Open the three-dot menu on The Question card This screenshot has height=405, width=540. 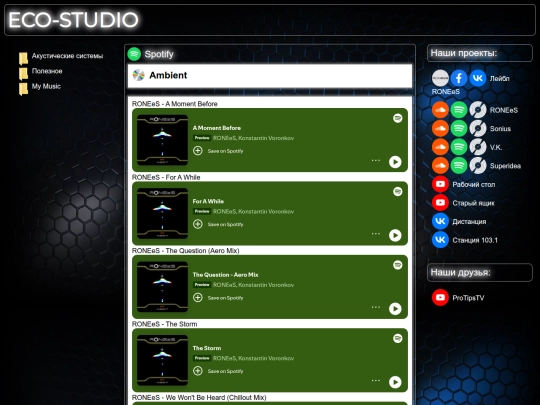[376, 307]
